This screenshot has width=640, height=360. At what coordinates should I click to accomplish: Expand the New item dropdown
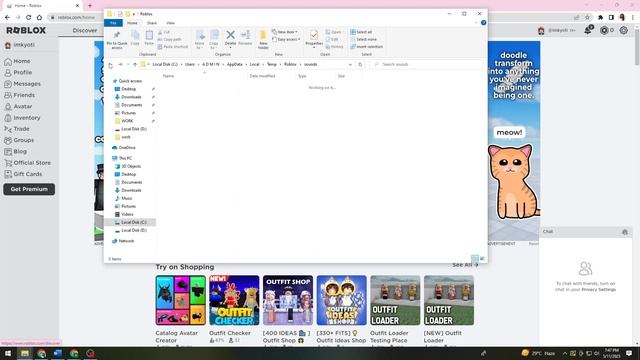[285, 32]
